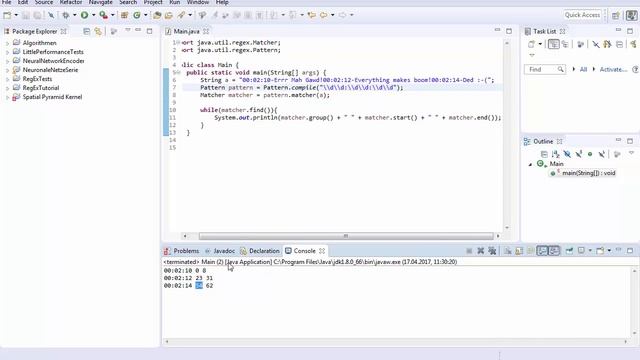Image resolution: width=640 pixels, height=360 pixels.
Task: Click Collapse All icon in Outline view
Action: pos(544,154)
